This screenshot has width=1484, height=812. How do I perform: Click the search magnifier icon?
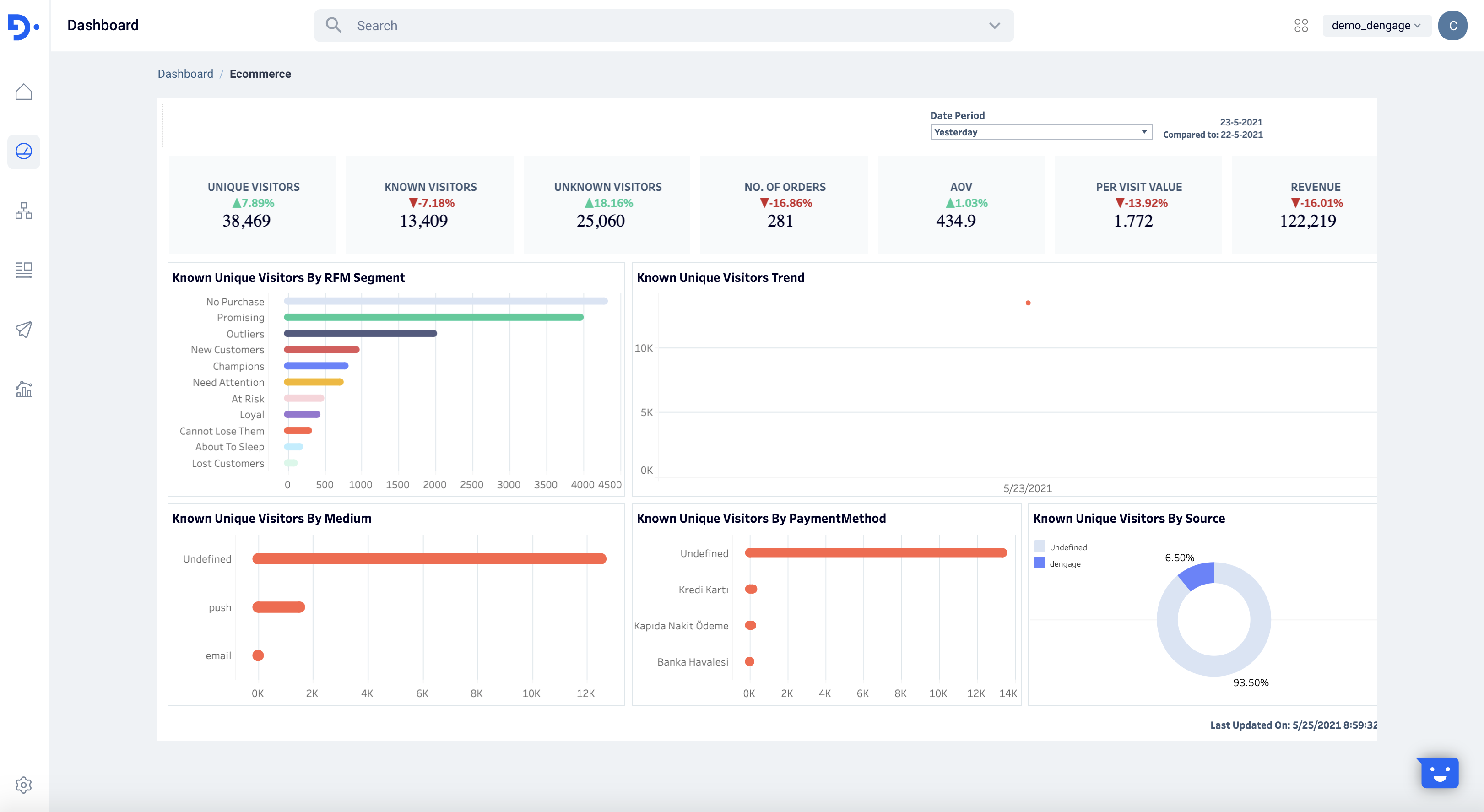pyautogui.click(x=334, y=25)
